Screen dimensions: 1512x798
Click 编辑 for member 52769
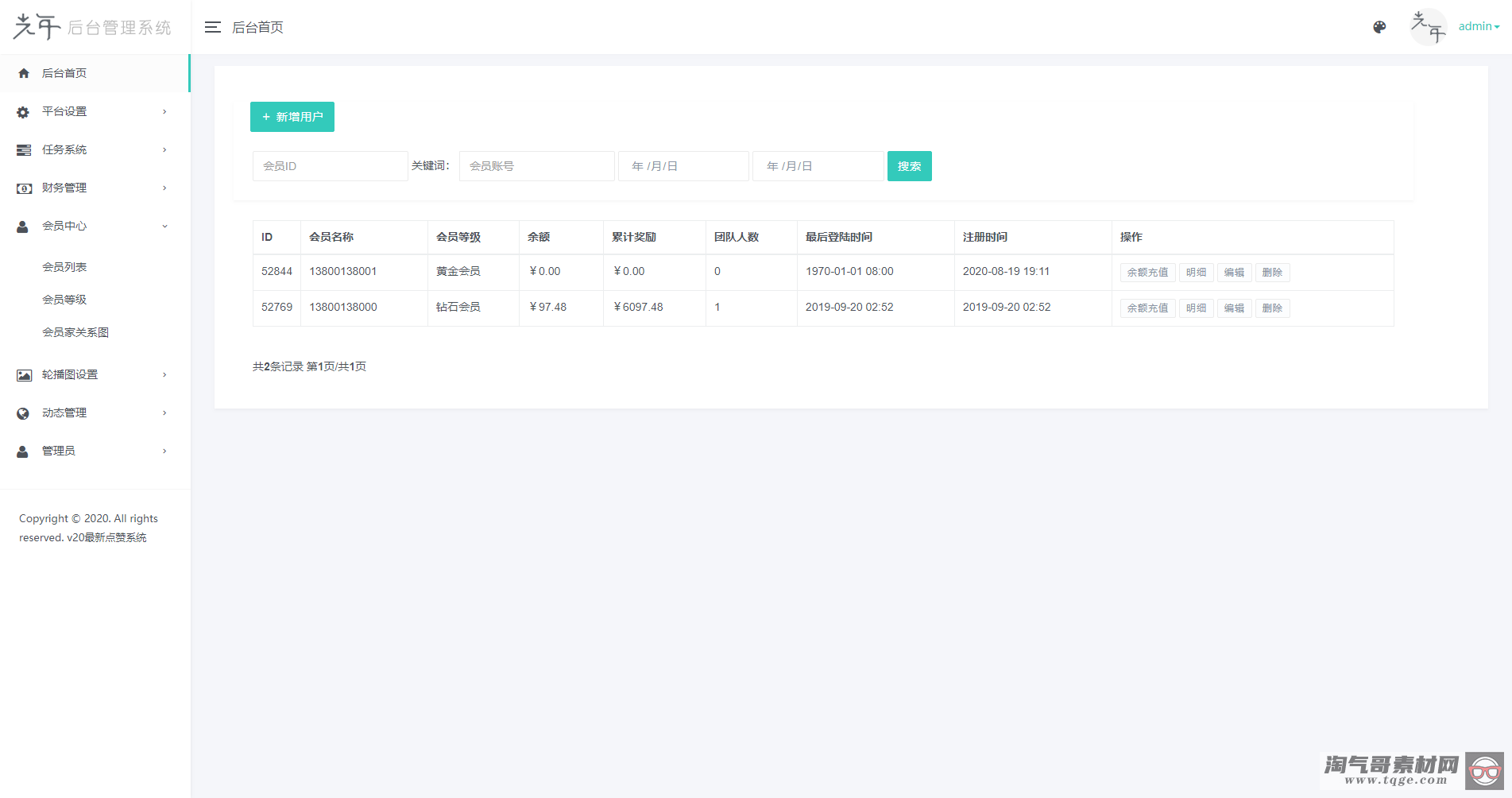[1234, 308]
